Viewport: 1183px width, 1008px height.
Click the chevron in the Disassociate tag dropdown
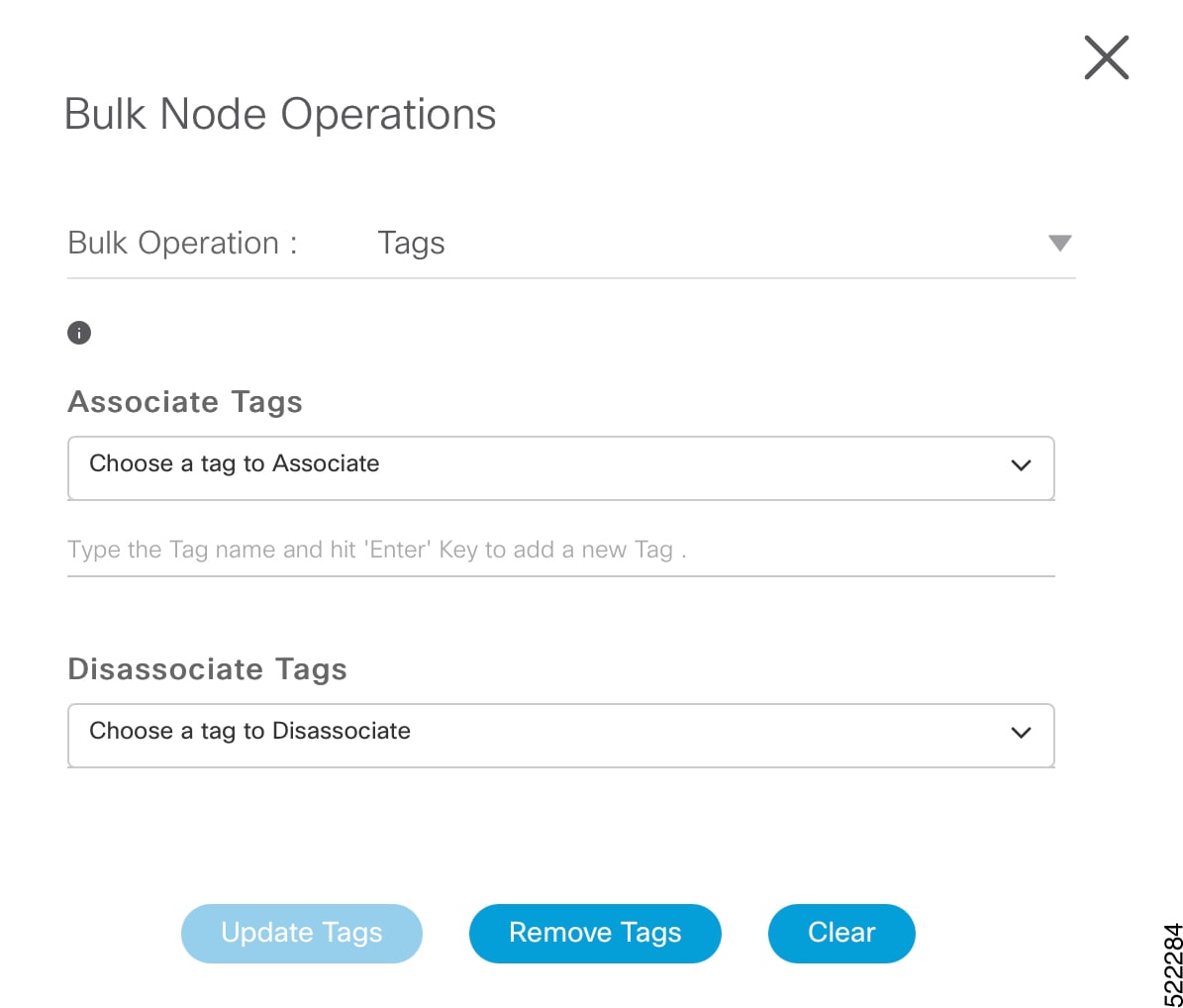pyautogui.click(x=1021, y=733)
